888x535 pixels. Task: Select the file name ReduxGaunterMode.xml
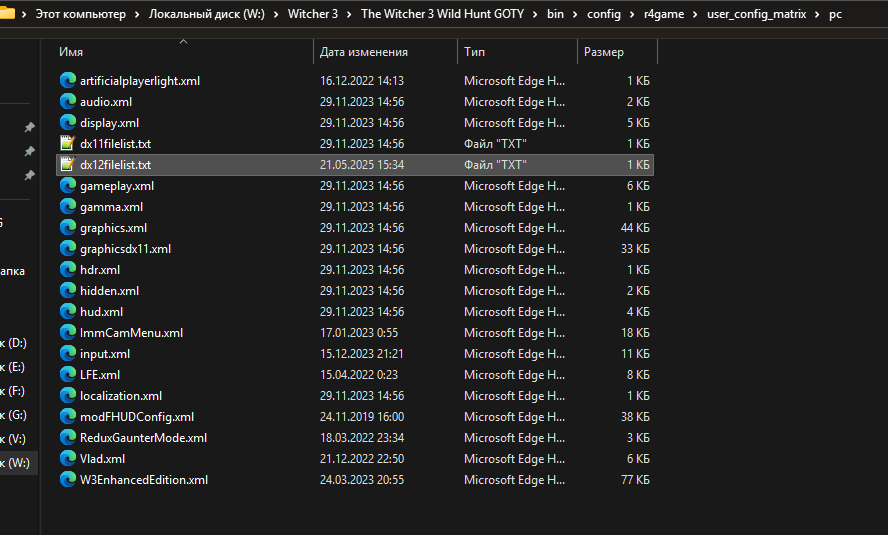[x=143, y=438]
